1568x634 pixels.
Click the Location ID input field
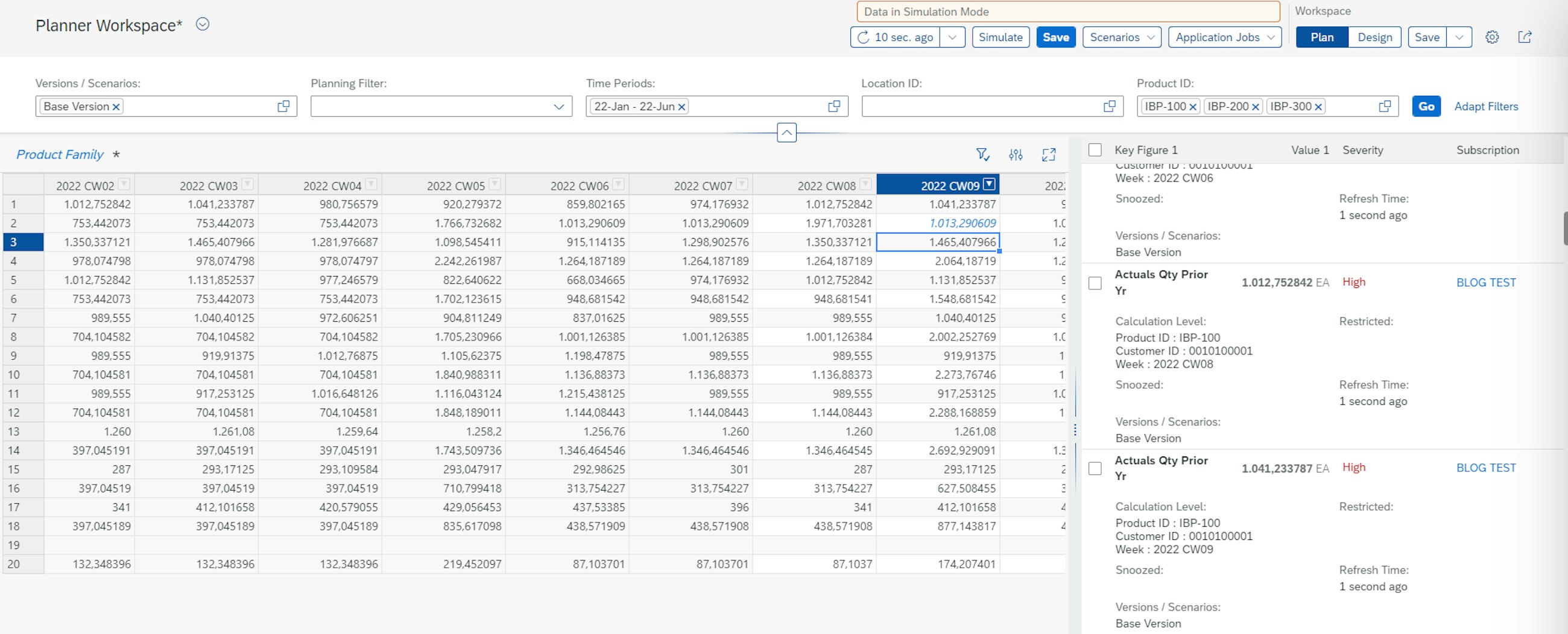pyautogui.click(x=980, y=107)
